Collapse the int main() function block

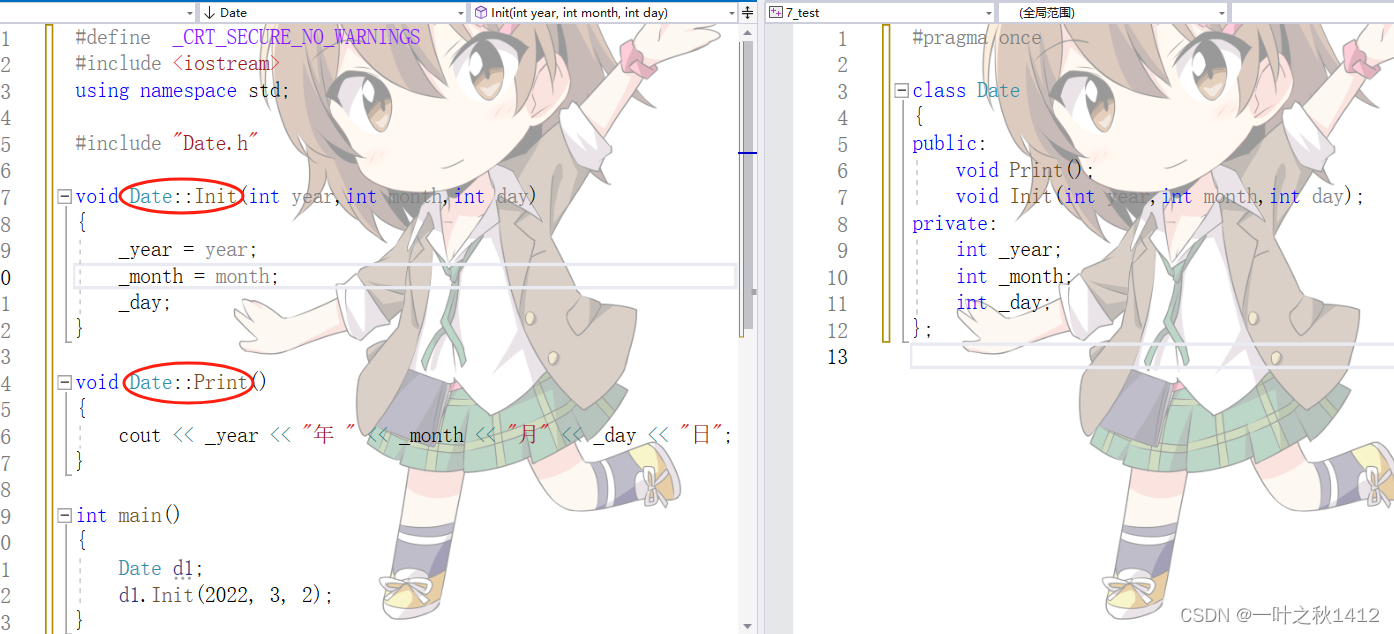click(x=65, y=515)
